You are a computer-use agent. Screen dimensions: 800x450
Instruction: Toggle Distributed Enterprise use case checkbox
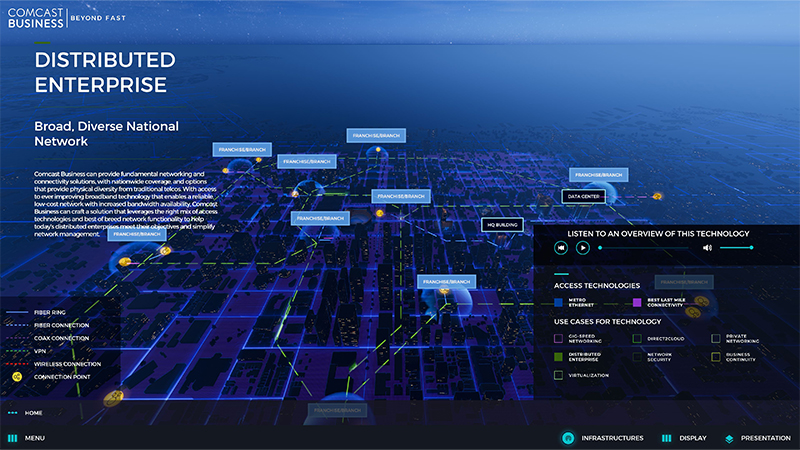coord(559,357)
